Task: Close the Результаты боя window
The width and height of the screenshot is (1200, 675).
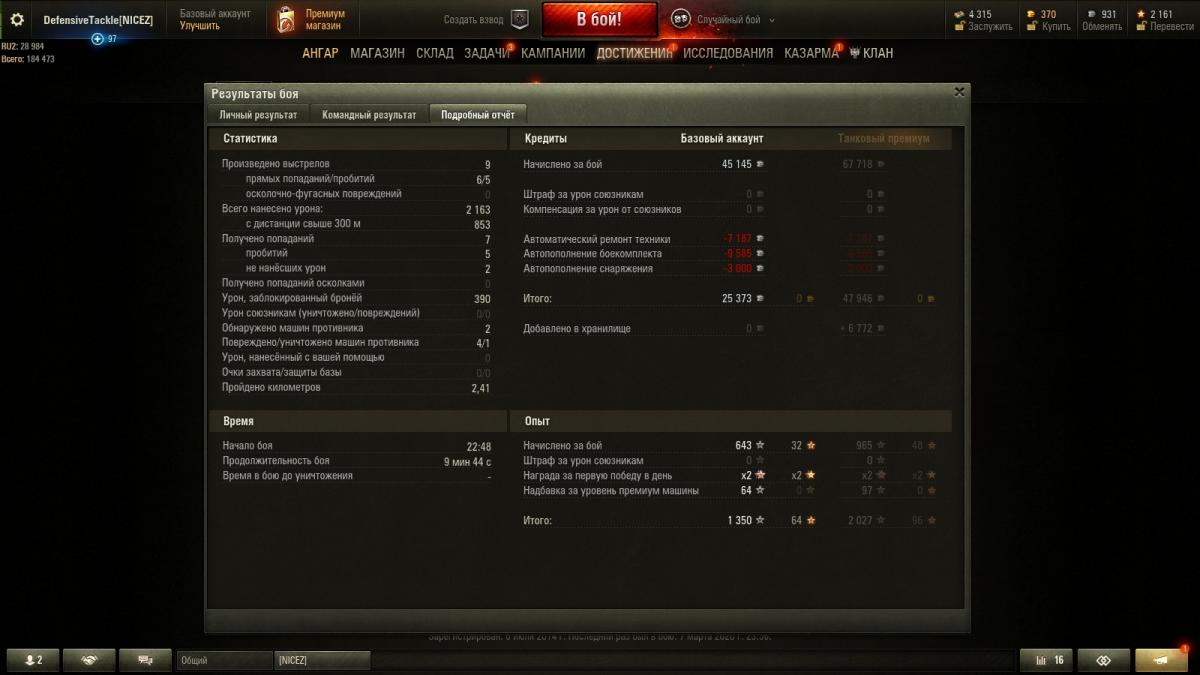Action: (960, 92)
